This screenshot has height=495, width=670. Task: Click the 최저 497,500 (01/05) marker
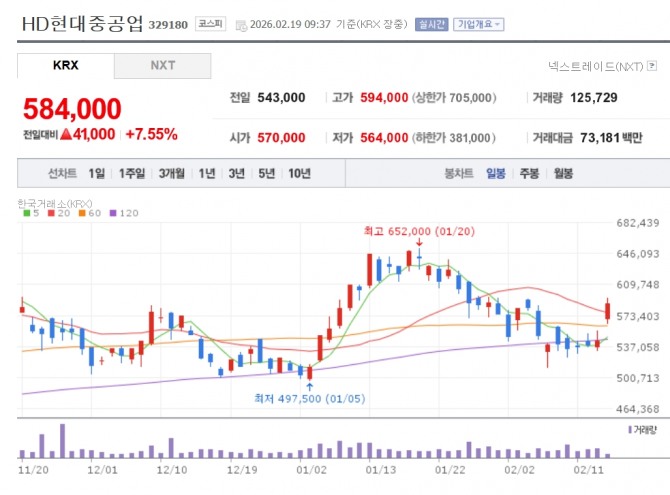(x=310, y=399)
